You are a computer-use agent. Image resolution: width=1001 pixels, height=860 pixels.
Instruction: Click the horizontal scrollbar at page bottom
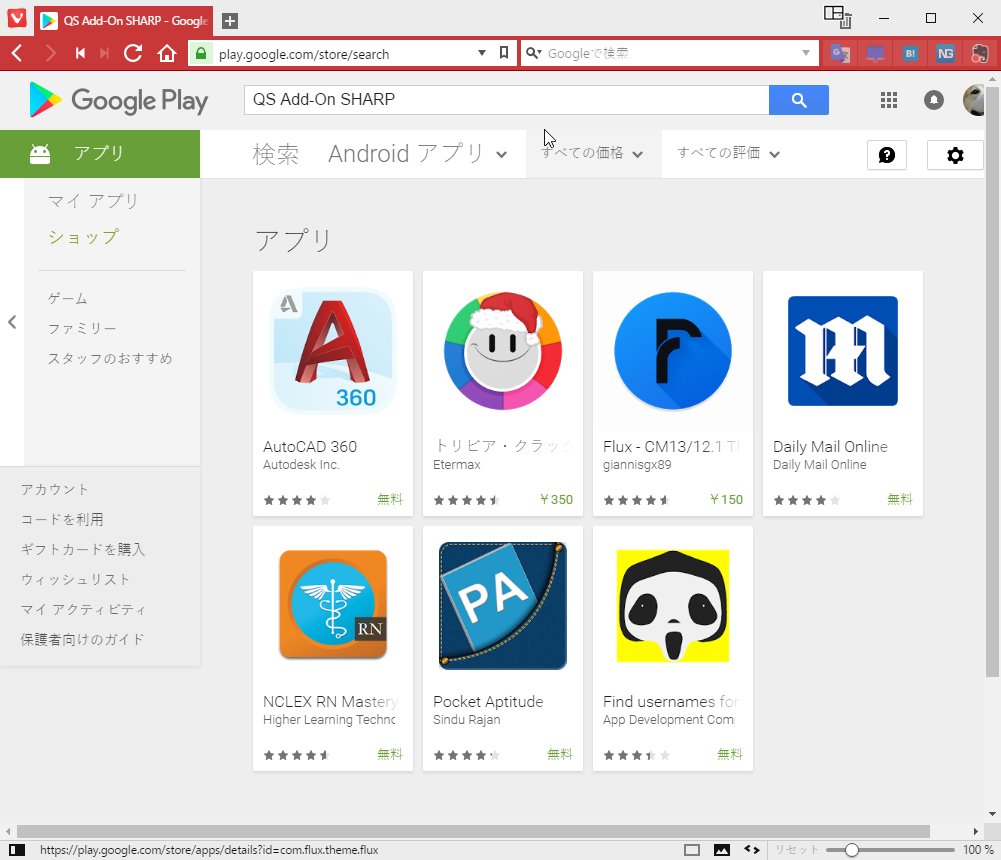[x=473, y=831]
